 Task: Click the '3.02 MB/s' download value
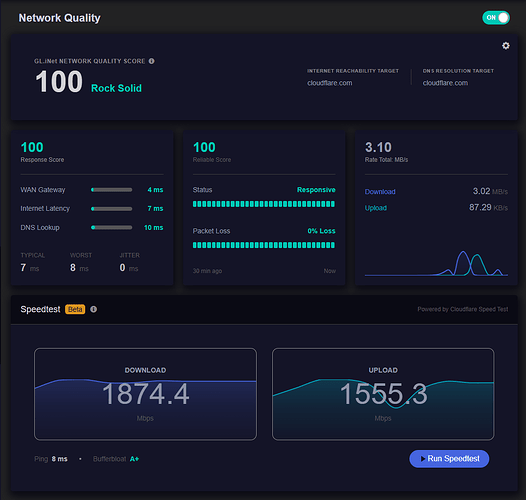(490, 191)
